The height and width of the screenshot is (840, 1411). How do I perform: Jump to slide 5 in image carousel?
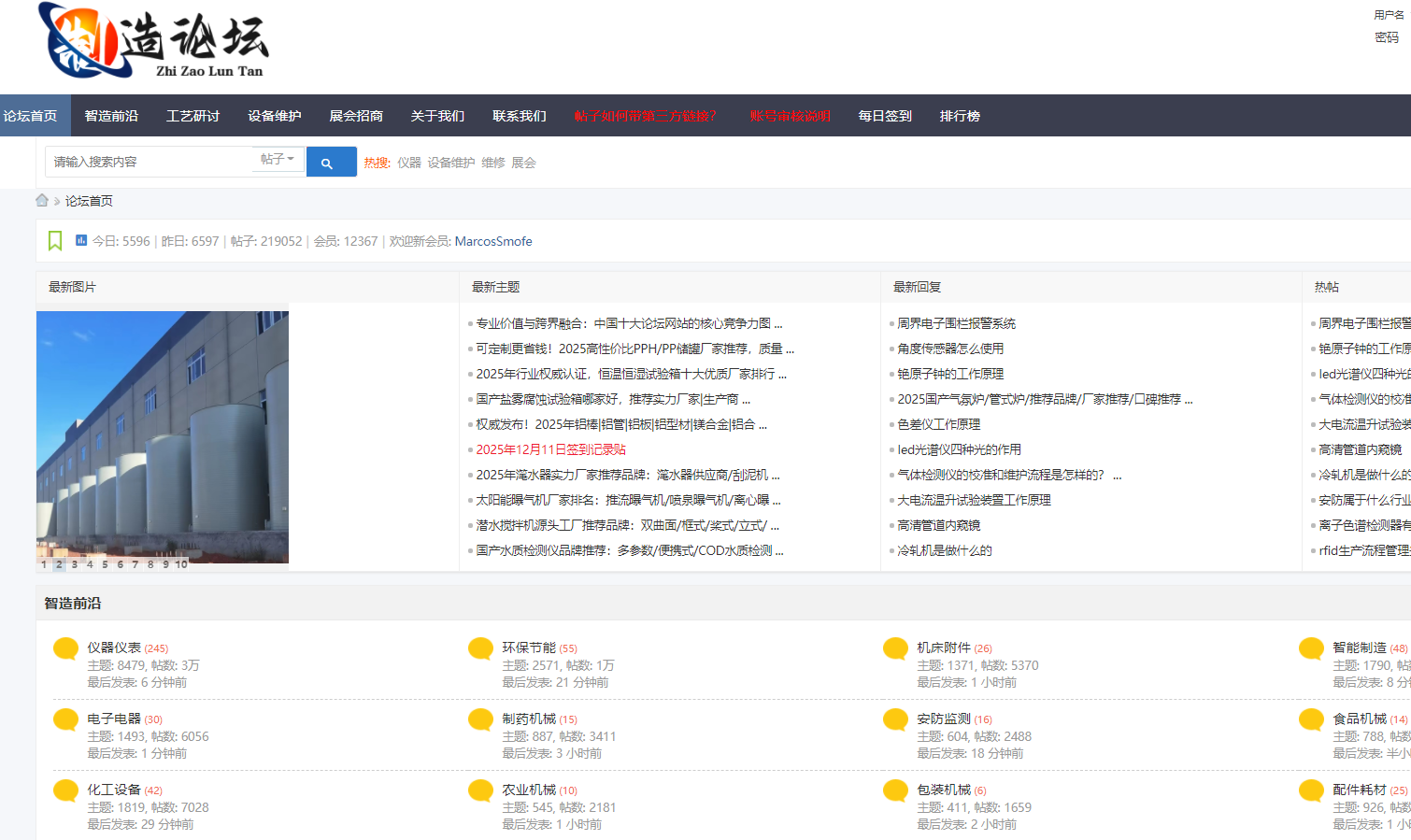[x=105, y=564]
